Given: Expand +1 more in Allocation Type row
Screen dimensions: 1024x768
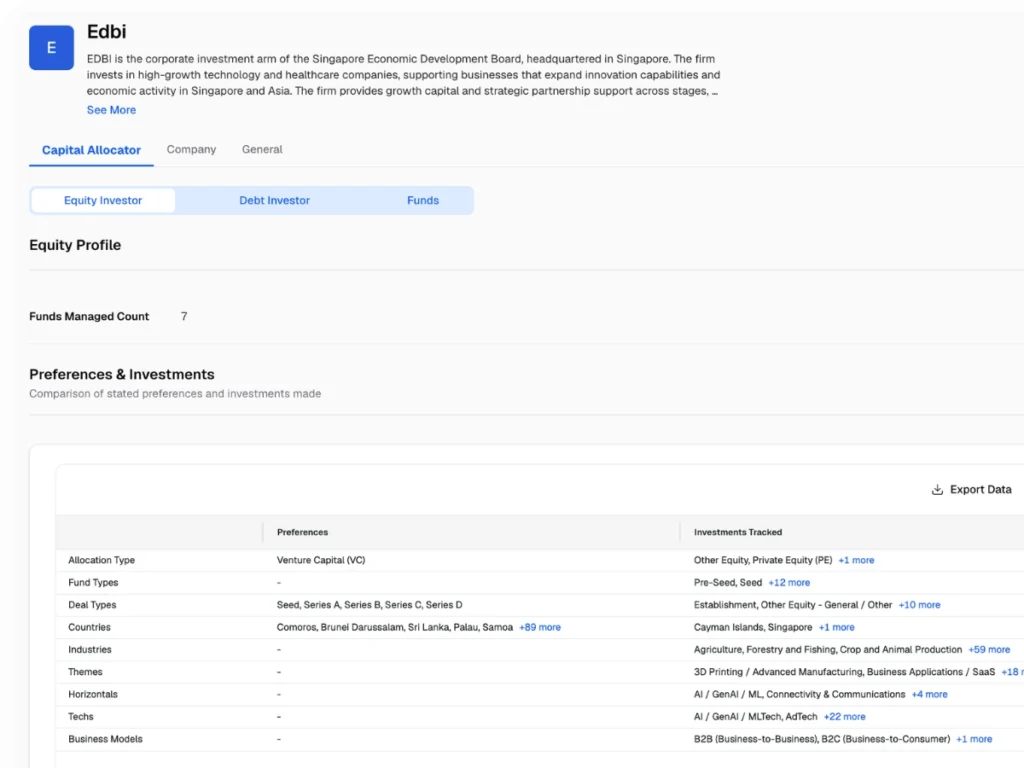Looking at the screenshot, I should [856, 560].
